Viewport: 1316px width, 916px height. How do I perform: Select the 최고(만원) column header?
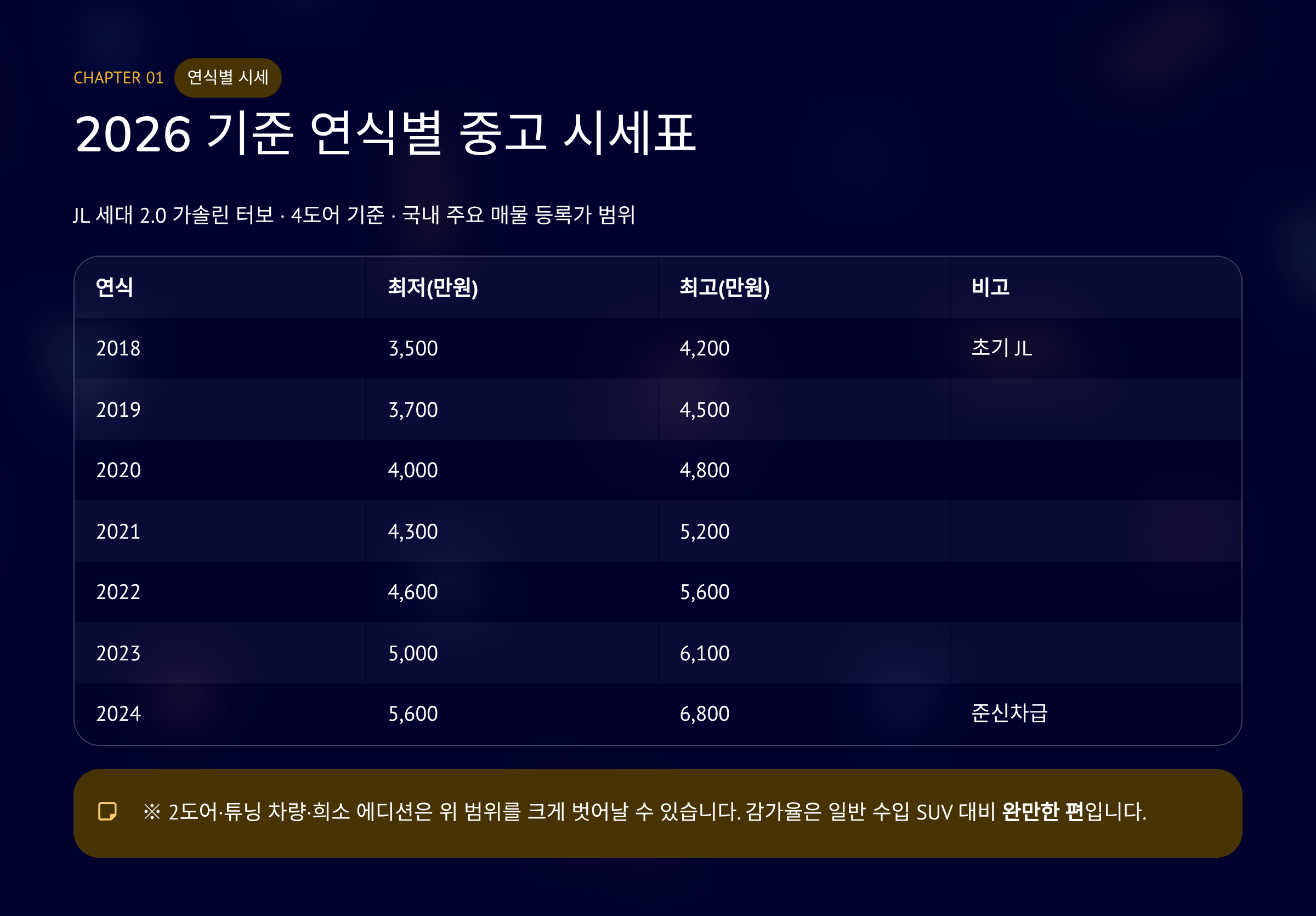pyautogui.click(x=724, y=287)
